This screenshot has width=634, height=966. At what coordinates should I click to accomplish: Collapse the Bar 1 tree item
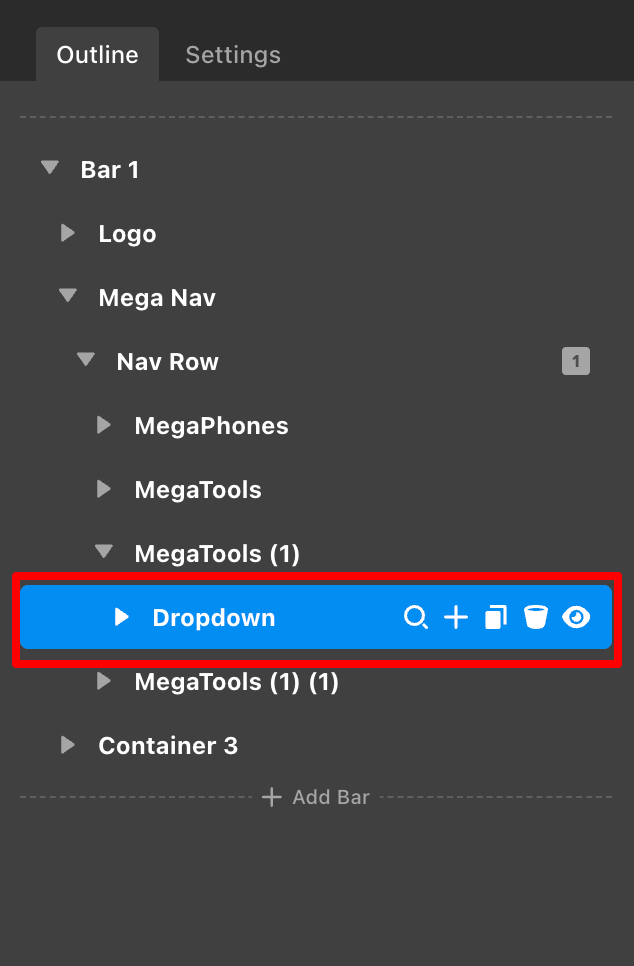[50, 169]
